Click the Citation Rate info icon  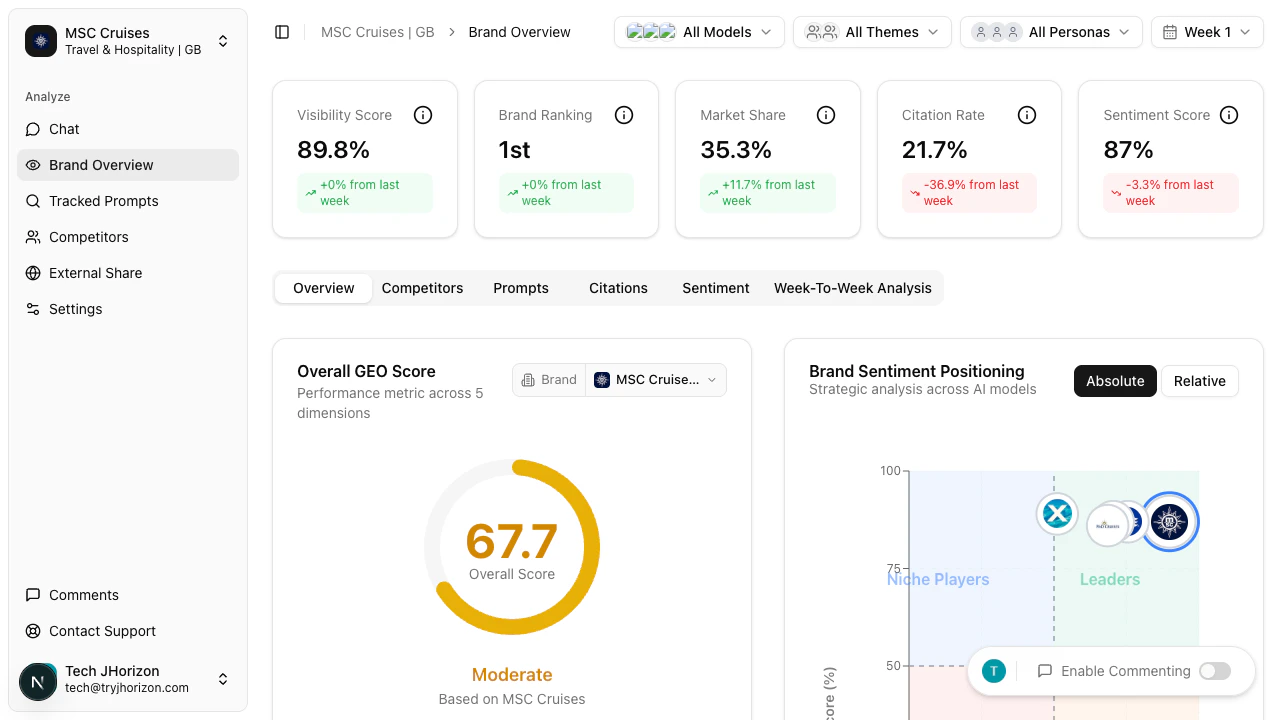click(x=1027, y=115)
